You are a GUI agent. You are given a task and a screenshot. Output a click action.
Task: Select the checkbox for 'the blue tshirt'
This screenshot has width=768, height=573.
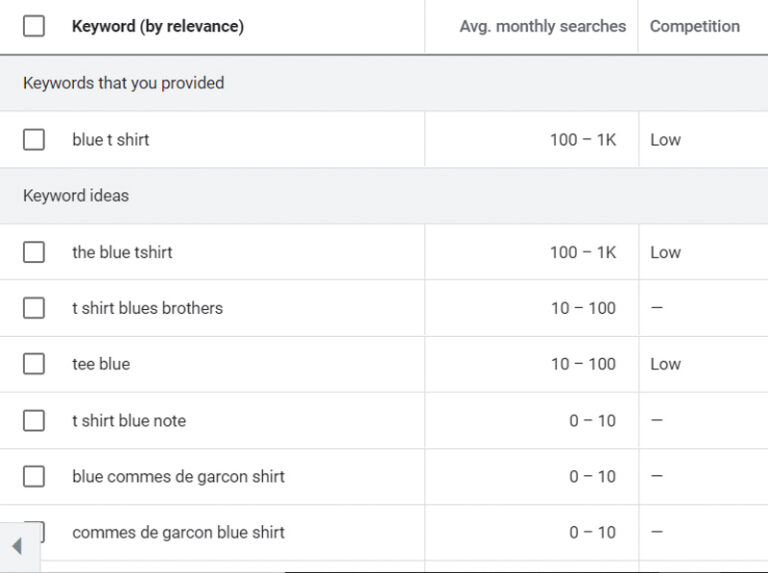pos(34,252)
